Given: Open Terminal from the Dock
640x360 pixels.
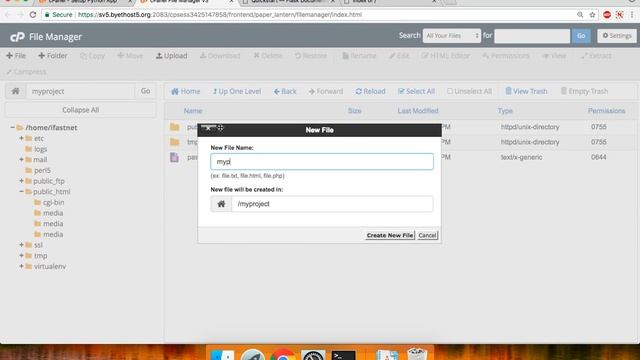Looking at the screenshot, I should pos(343,355).
